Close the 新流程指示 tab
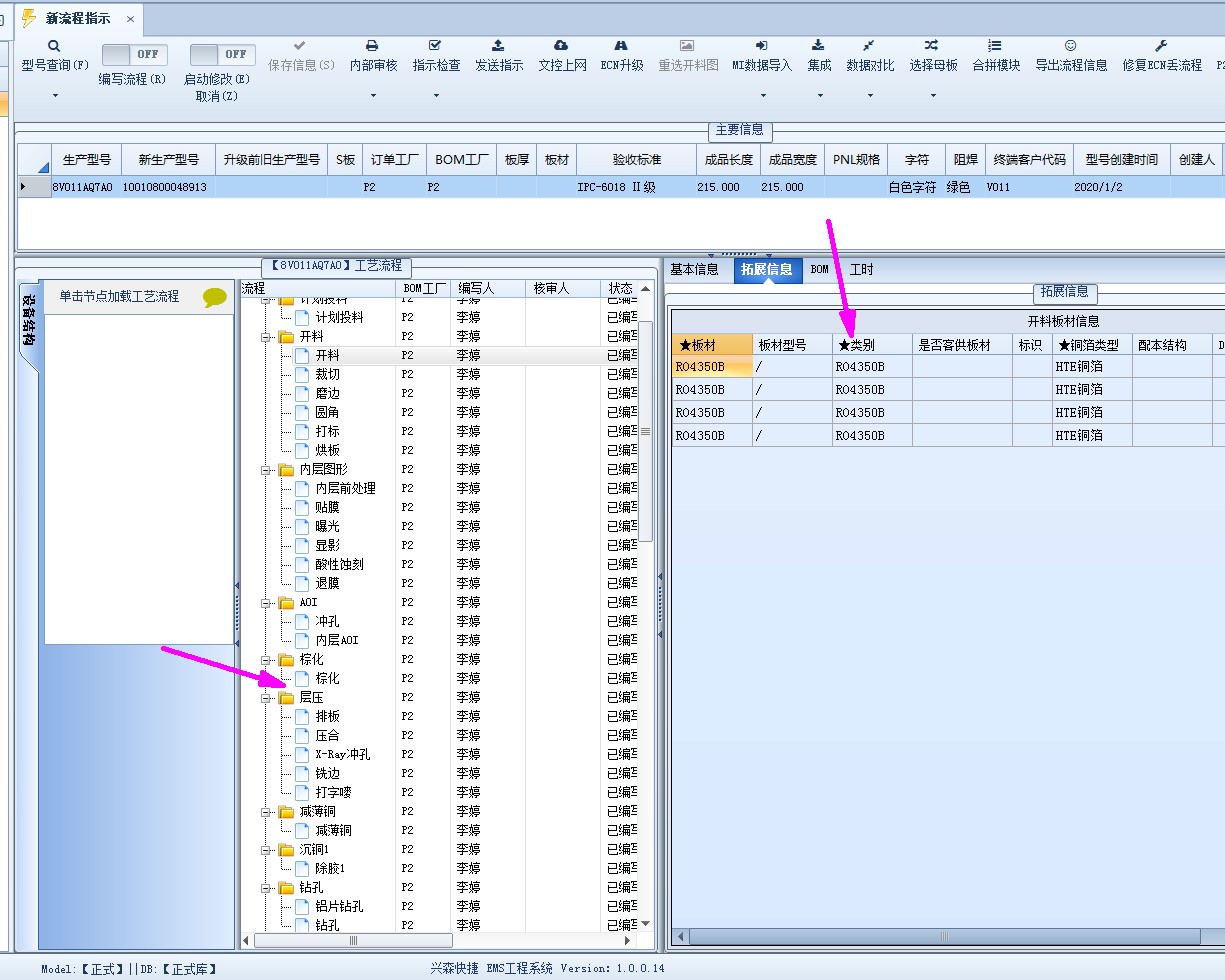 point(130,19)
